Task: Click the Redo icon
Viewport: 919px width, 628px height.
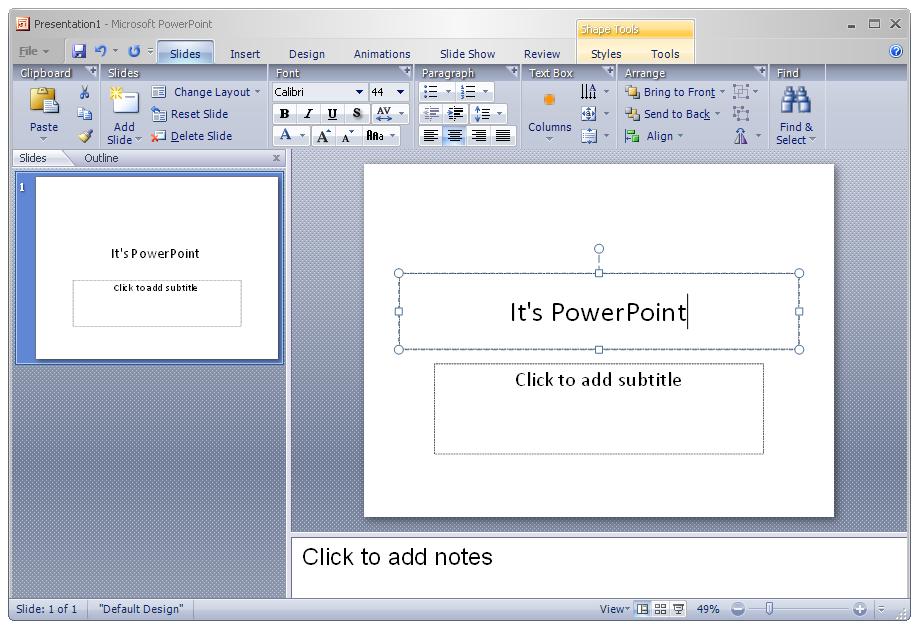Action: pos(134,51)
